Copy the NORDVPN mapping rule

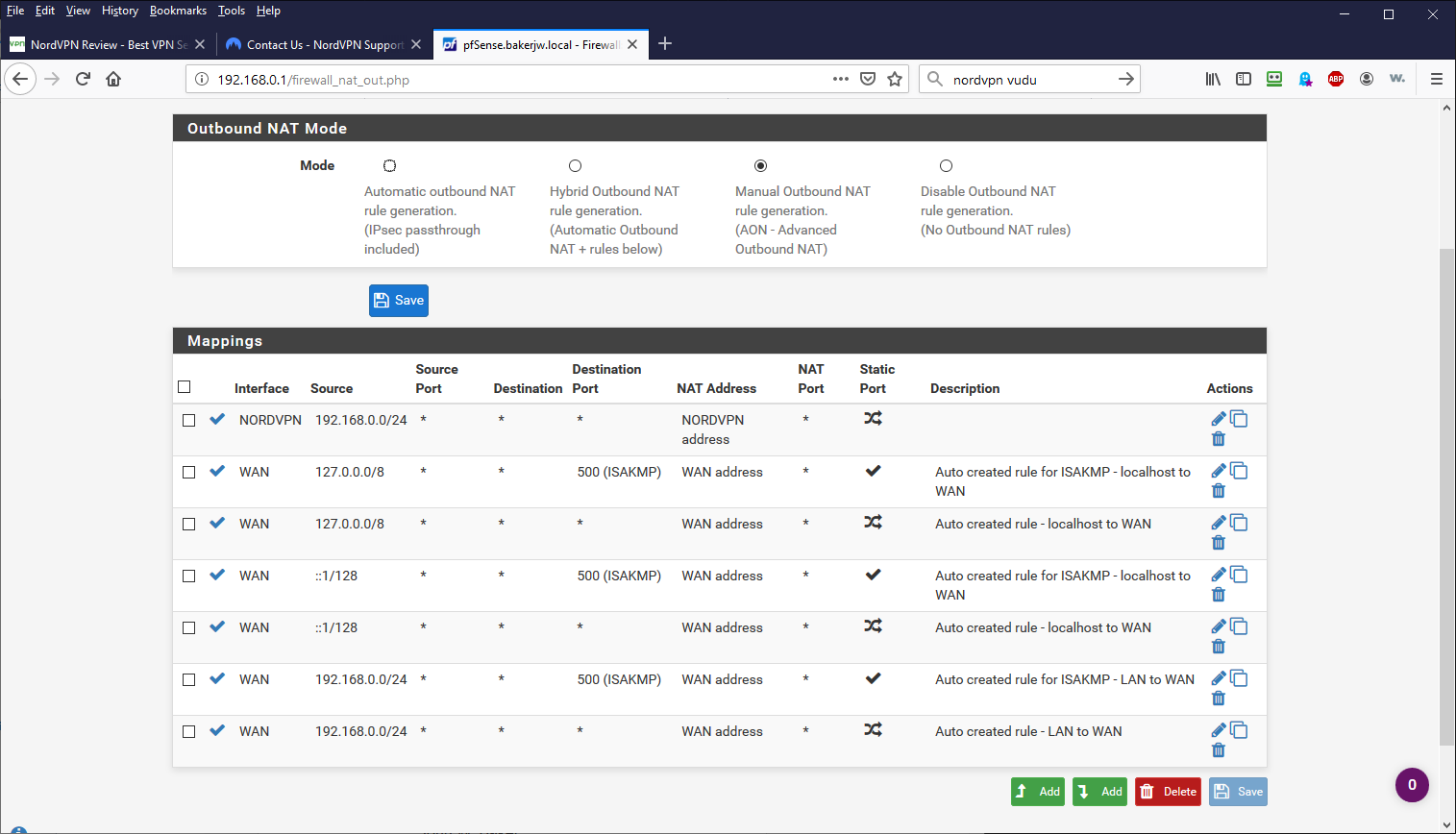pyautogui.click(x=1239, y=419)
